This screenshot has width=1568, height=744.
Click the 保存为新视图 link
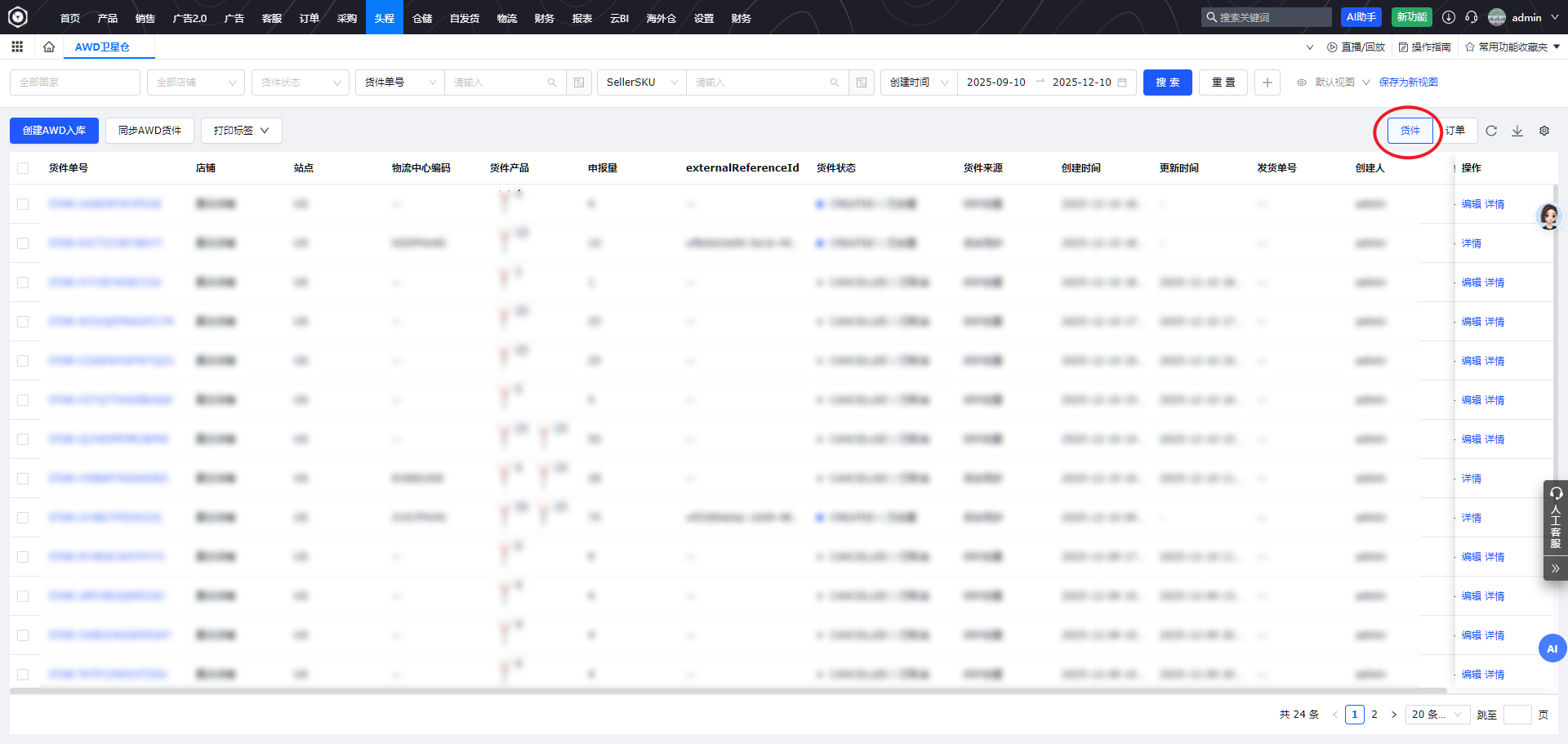pos(1408,82)
